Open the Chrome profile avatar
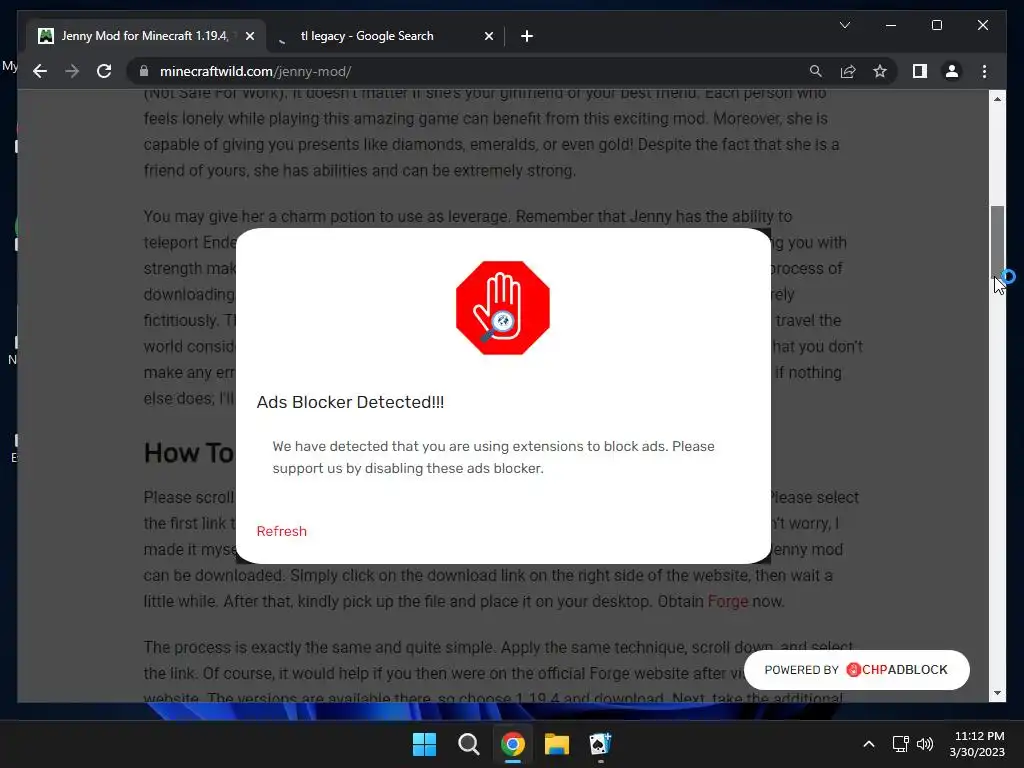The width and height of the screenshot is (1024, 768). tap(952, 71)
